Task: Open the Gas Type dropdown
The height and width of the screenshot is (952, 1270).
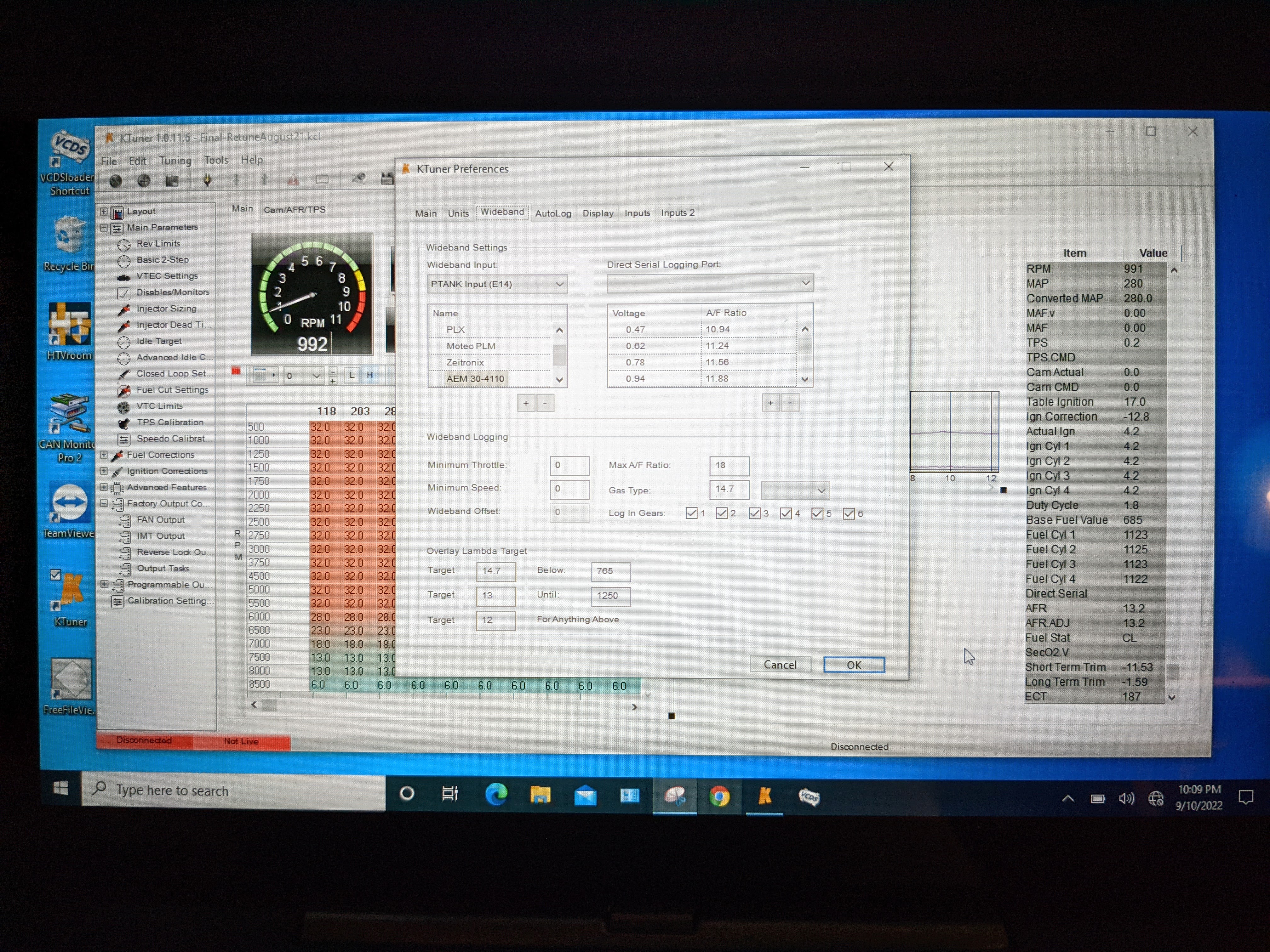Action: click(x=795, y=490)
